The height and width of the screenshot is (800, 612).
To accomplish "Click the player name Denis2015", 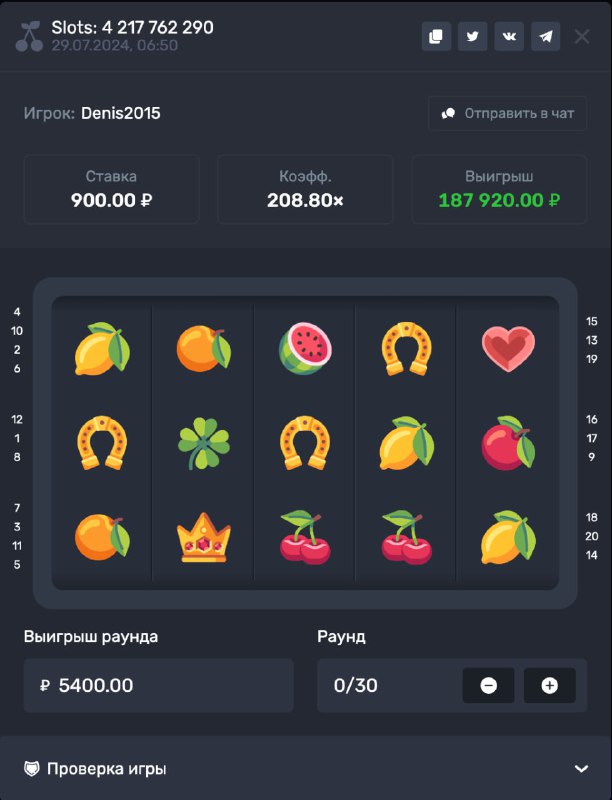I will click(x=120, y=113).
